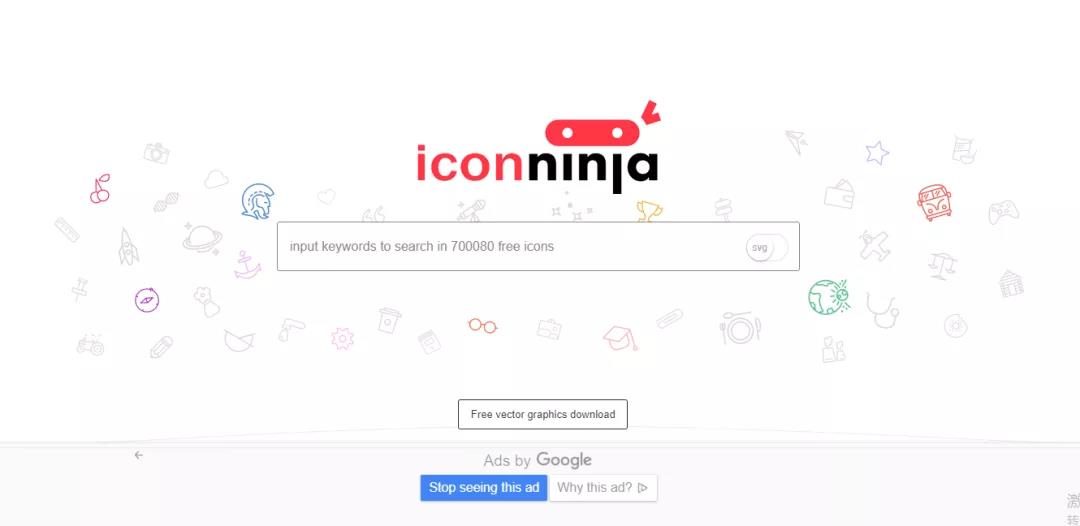This screenshot has width=1080, height=526.
Task: Click Stop seeing this ad button
Action: pos(484,487)
